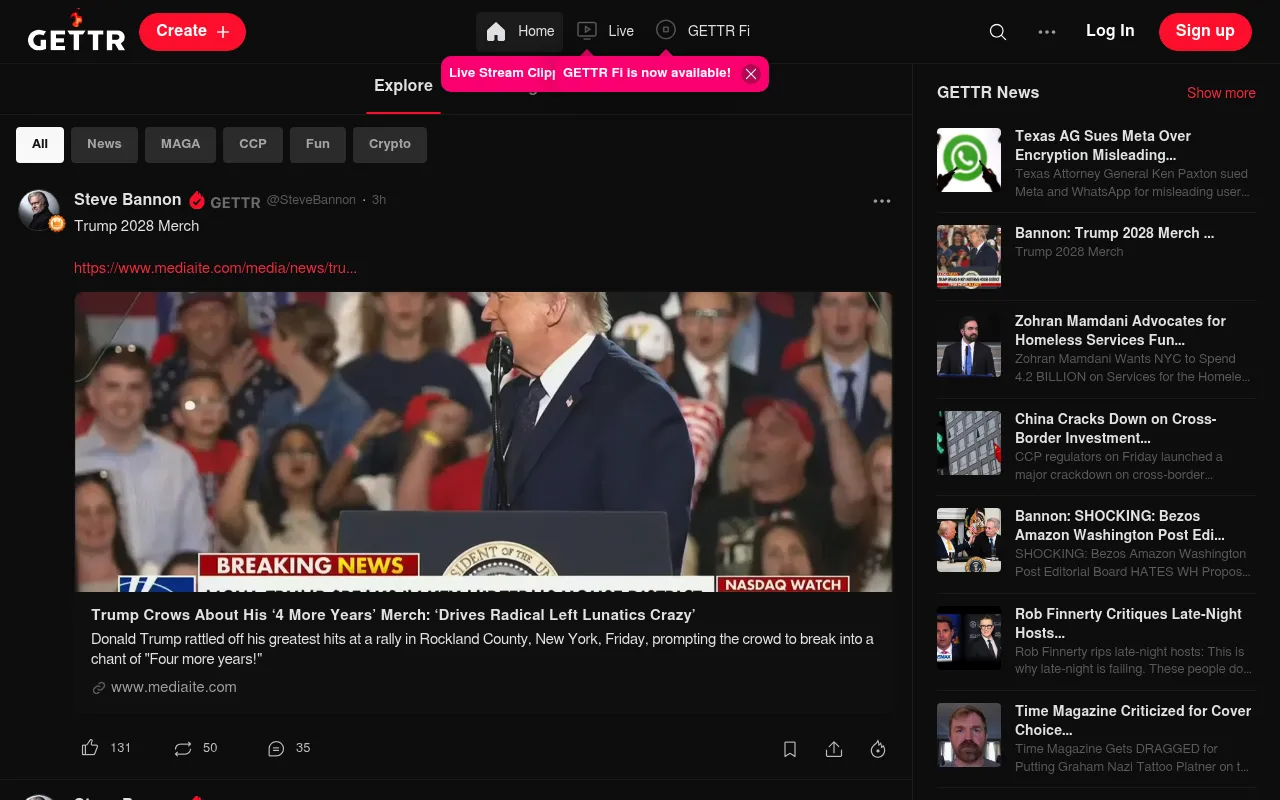The width and height of the screenshot is (1280, 800).
Task: Click the GETTR News heading
Action: click(988, 93)
